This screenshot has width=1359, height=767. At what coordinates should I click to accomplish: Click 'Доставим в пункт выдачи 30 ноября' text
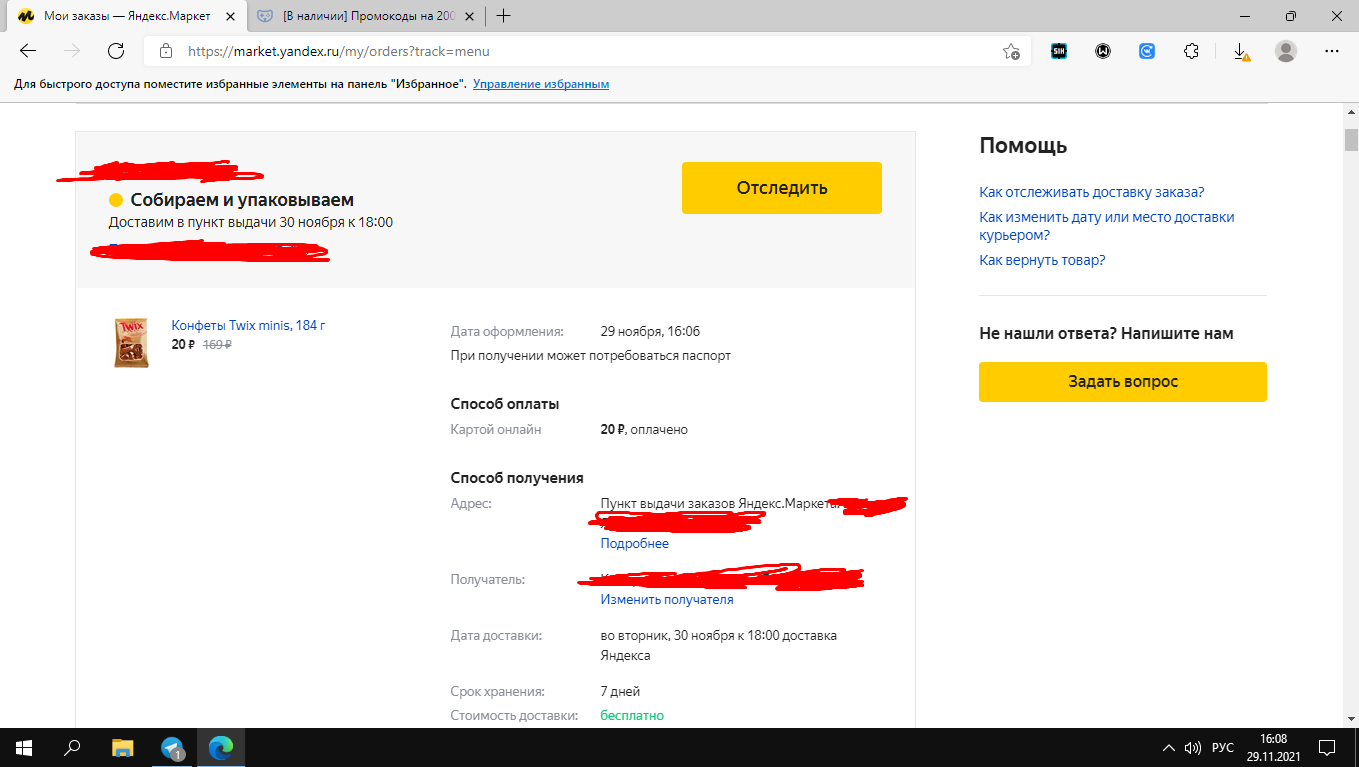click(x=251, y=222)
